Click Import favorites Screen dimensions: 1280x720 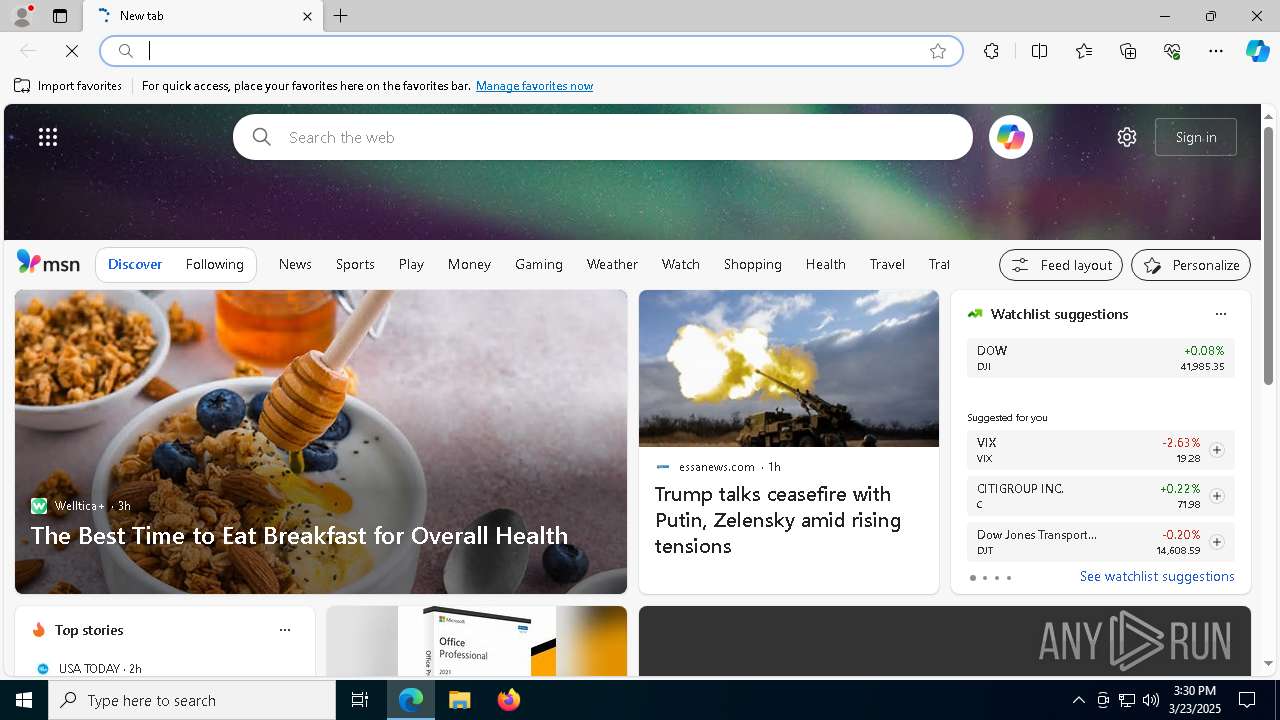click(x=68, y=86)
